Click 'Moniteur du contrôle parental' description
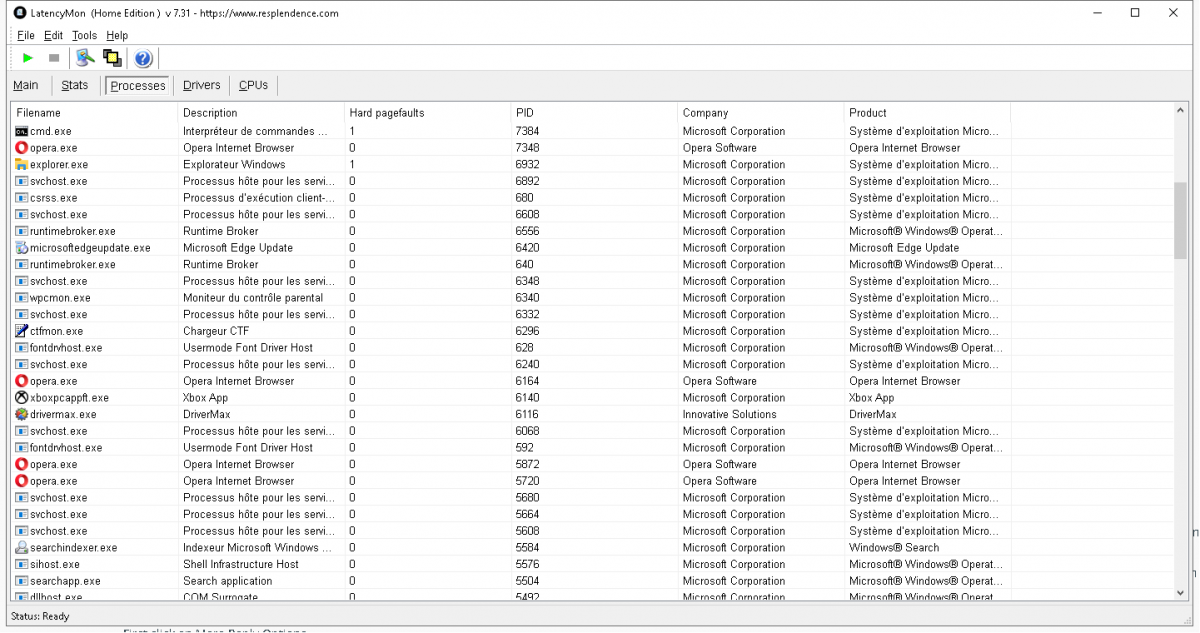Screen dimensions: 1200x633 (253, 298)
